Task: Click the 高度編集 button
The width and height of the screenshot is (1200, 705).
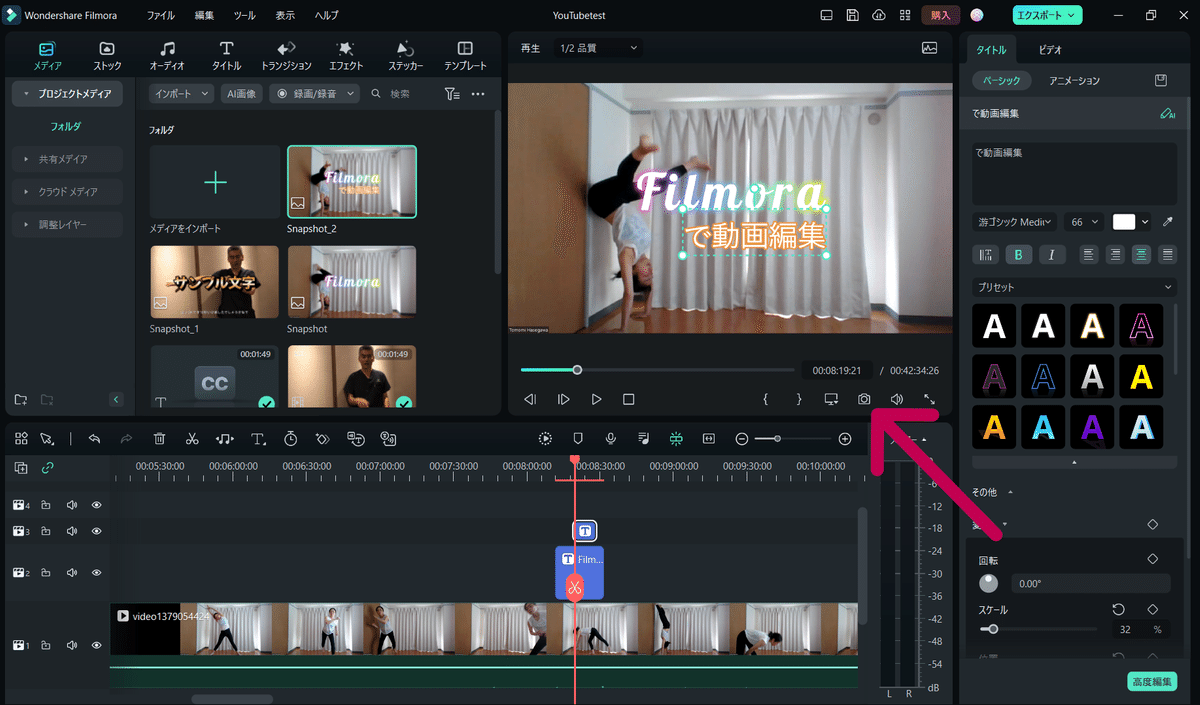Action: 1153,681
